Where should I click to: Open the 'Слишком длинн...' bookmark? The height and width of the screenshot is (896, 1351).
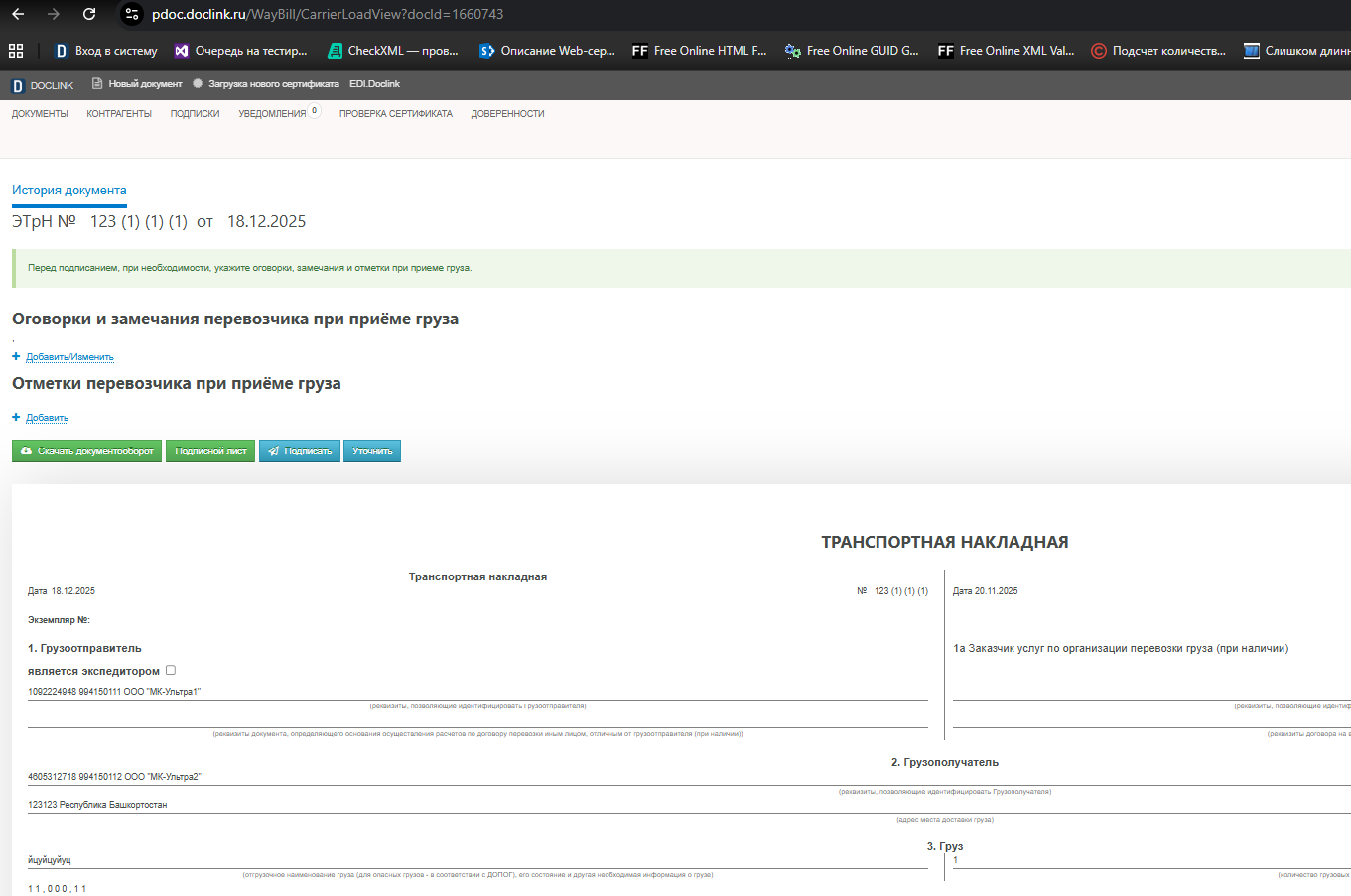(1296, 51)
